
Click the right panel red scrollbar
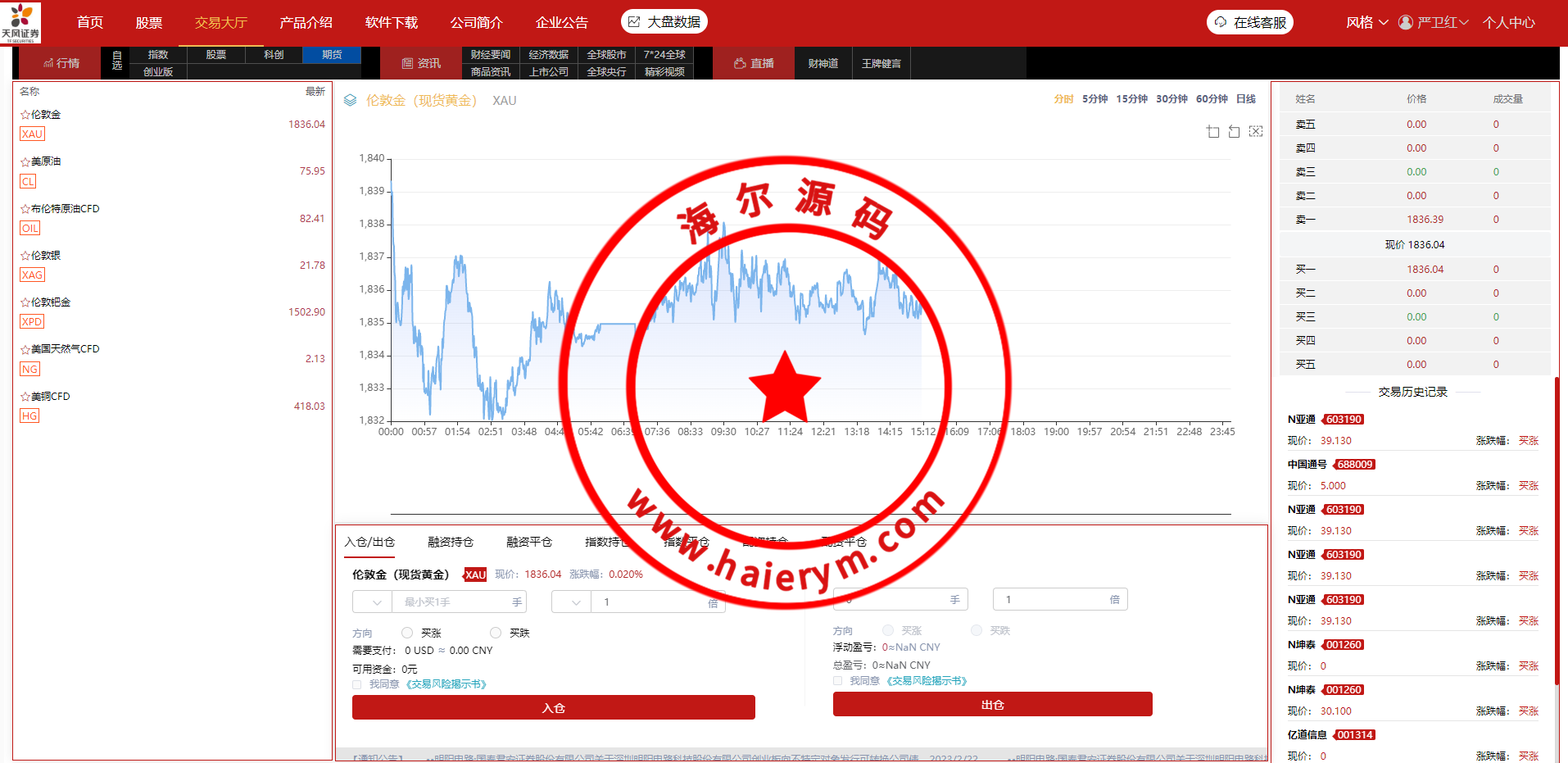point(1557,525)
